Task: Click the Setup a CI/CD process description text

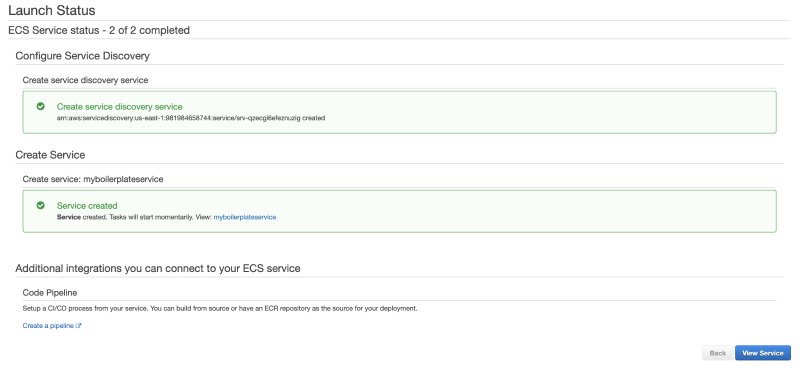Action: click(220, 309)
